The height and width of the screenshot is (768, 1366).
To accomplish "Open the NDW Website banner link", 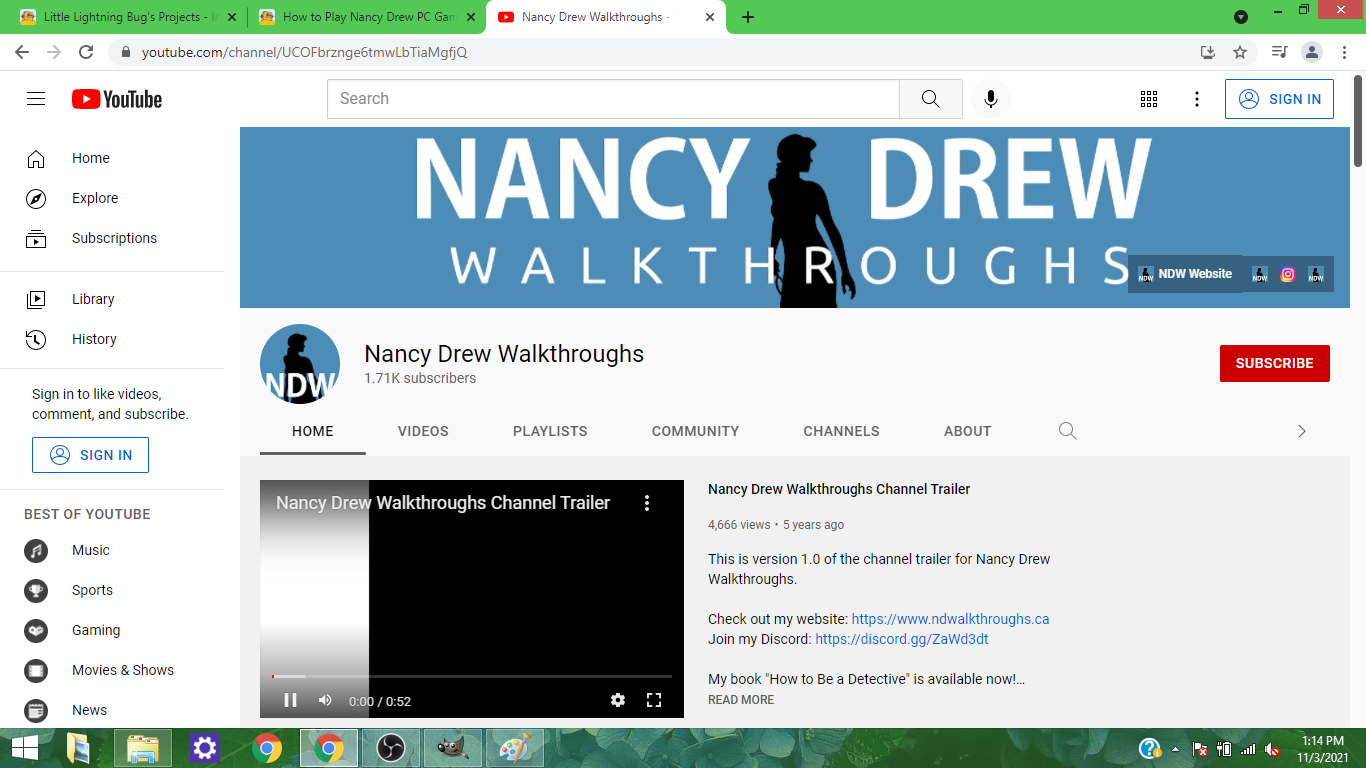I will 1185,274.
